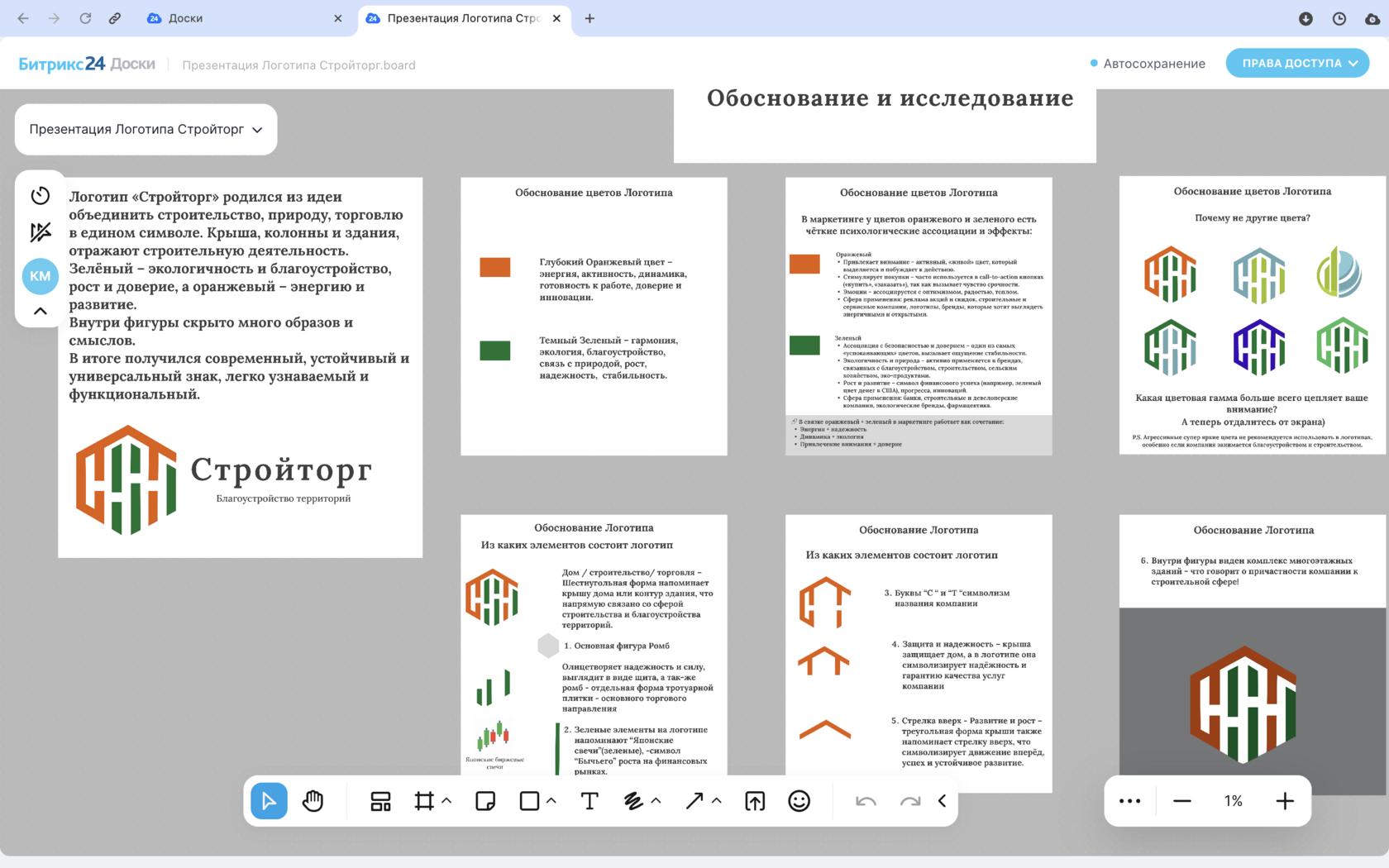This screenshot has width=1389, height=868.
Task: Expand the frame tool options
Action: tap(446, 800)
